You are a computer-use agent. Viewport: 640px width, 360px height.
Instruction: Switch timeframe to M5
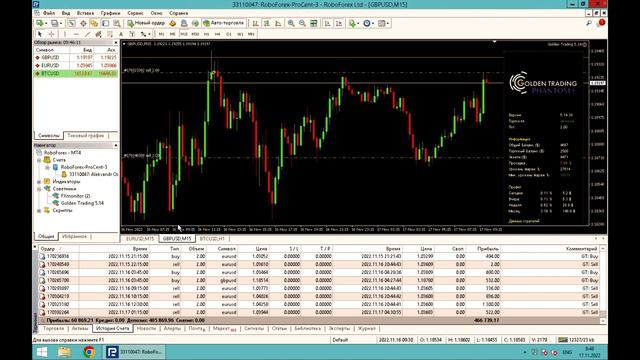tap(172, 34)
